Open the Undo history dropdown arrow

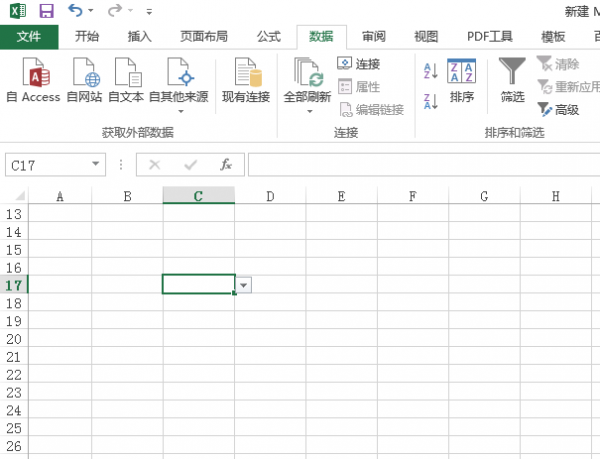coord(91,11)
